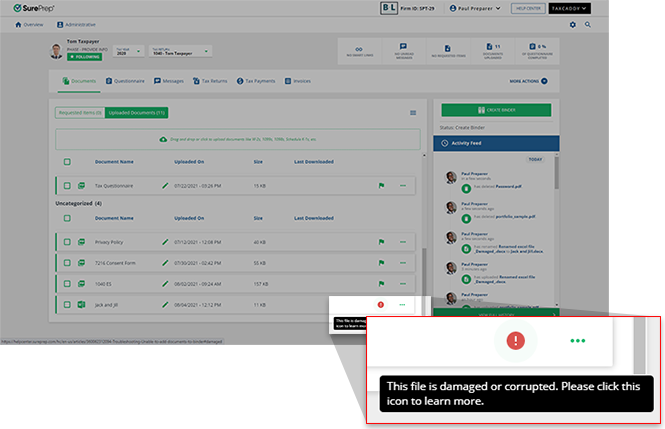Click the document list scrollbar

(424, 271)
